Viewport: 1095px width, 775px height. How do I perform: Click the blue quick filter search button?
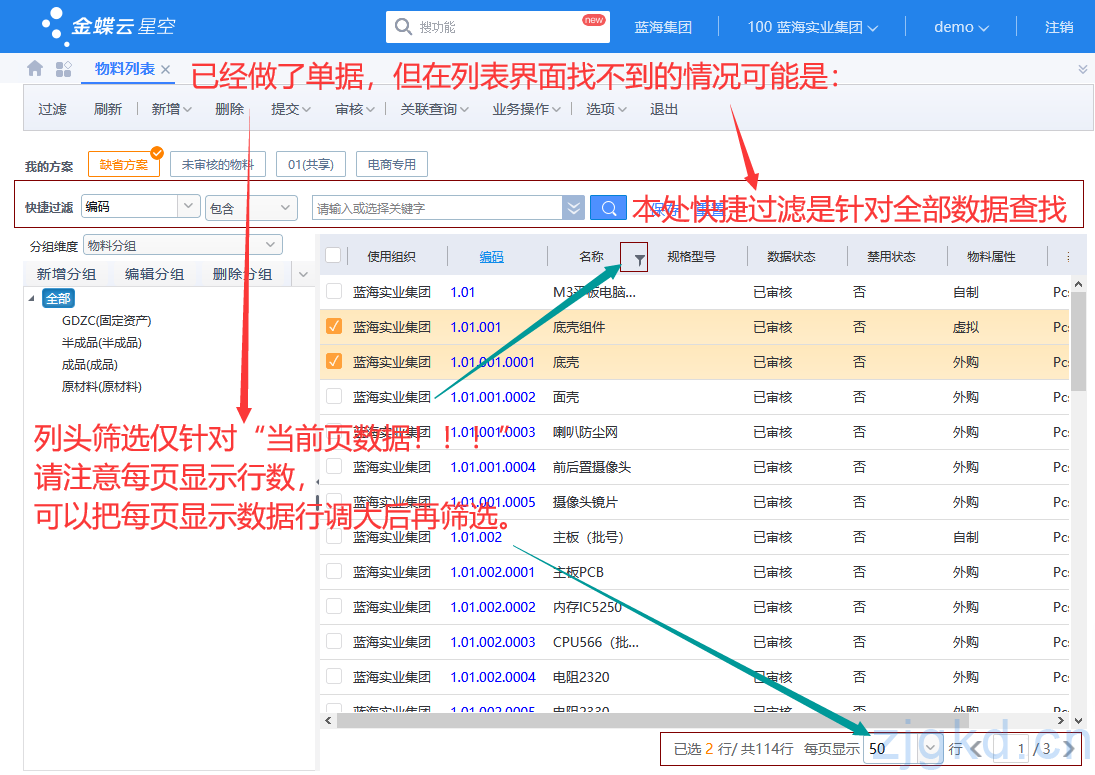tap(608, 208)
